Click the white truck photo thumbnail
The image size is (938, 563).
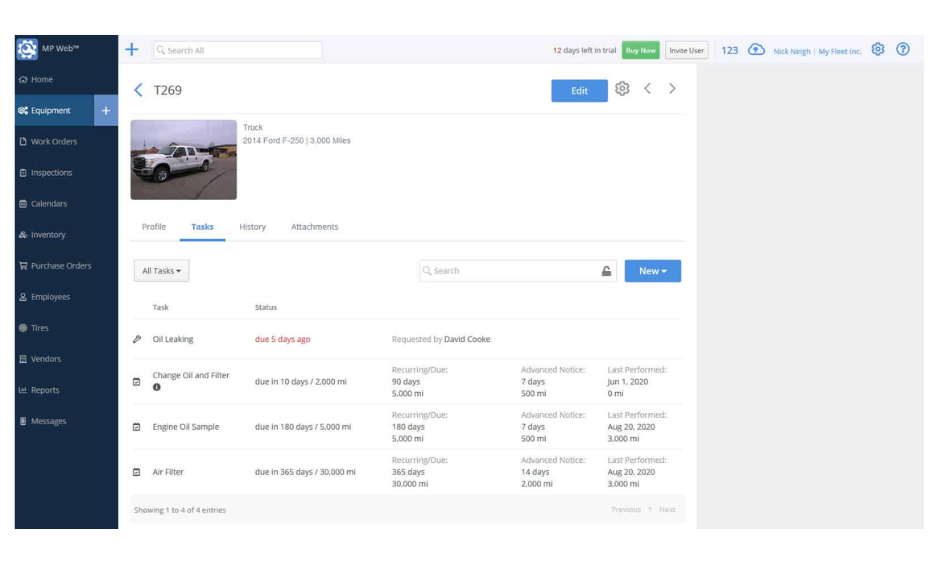[183, 160]
